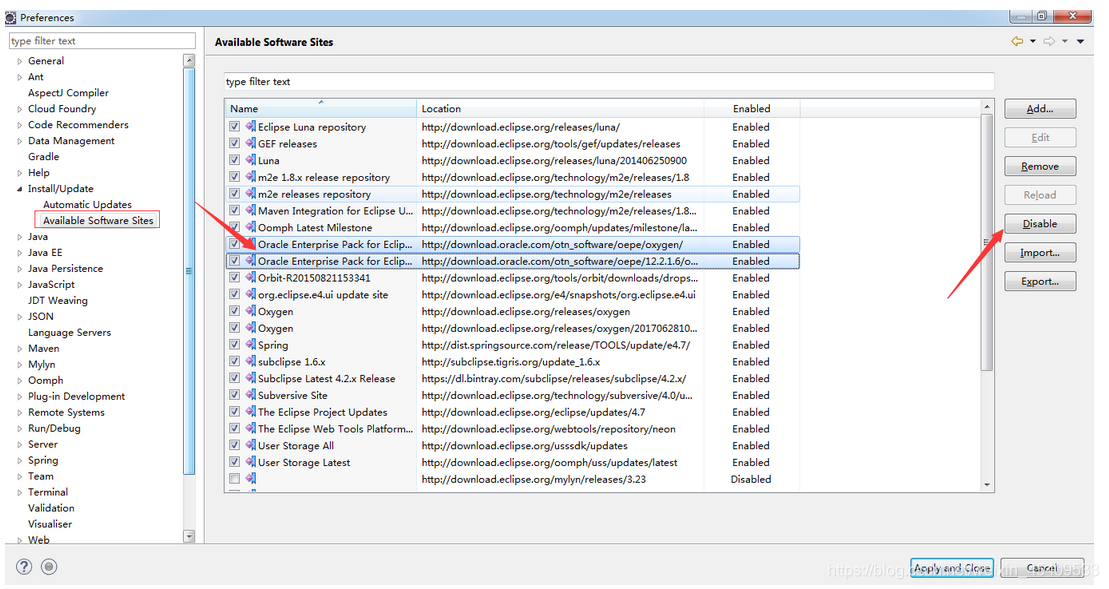
Task: Open the help question mark icon
Action: tap(24, 566)
